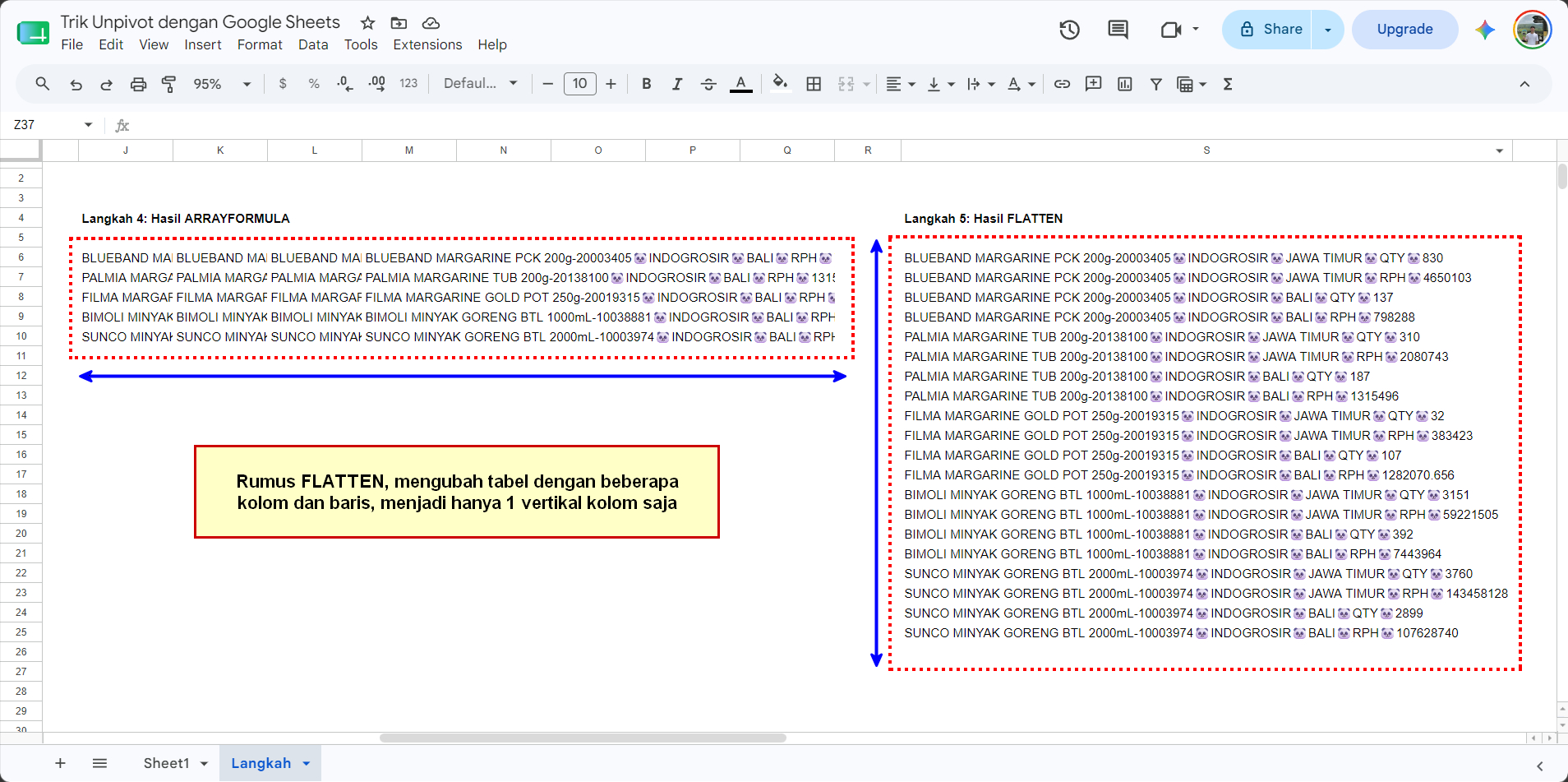Collapse the toolbar header chevron
This screenshot has height=782, width=1568.
[x=1524, y=84]
